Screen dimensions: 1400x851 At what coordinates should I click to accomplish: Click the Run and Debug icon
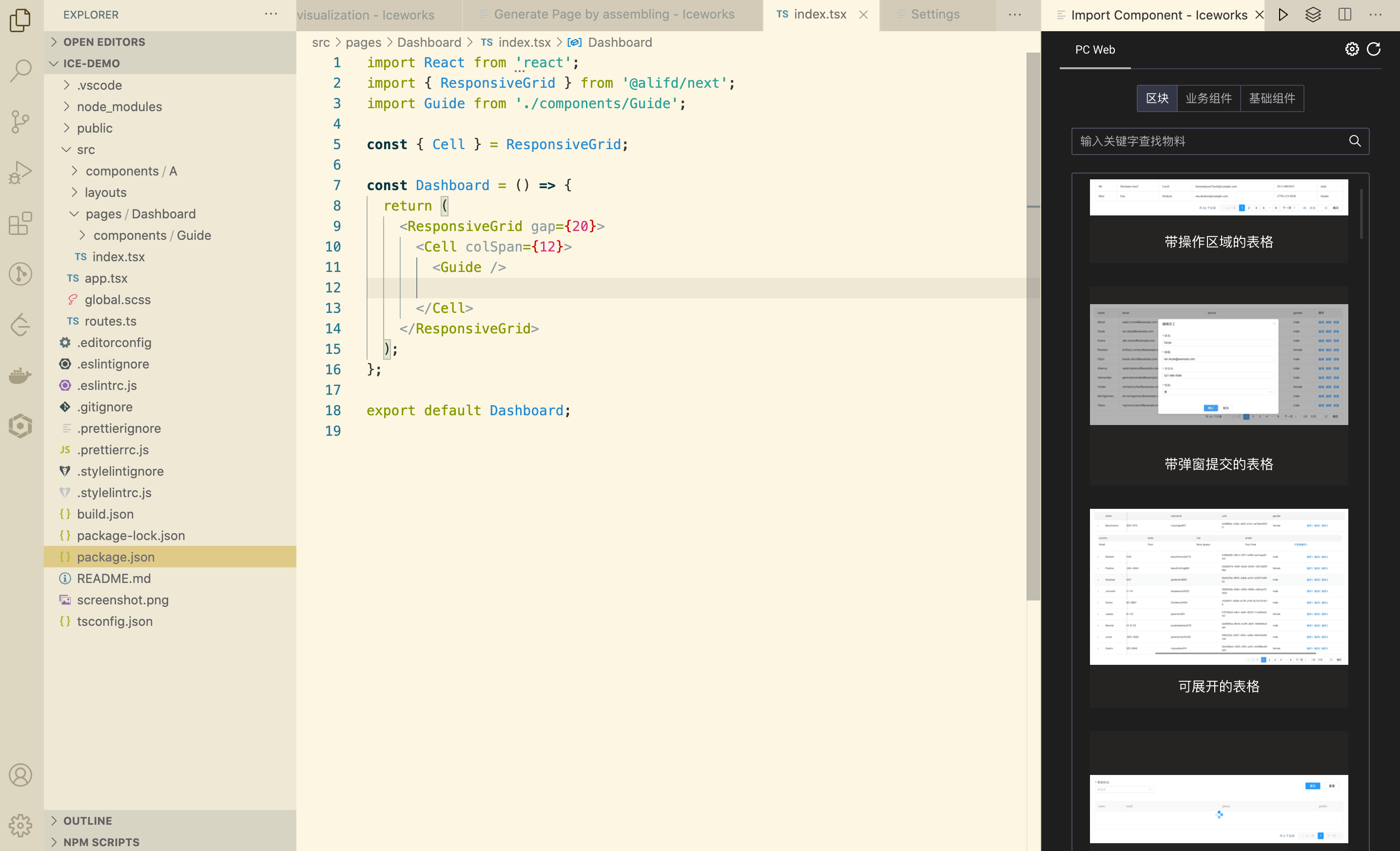click(x=20, y=172)
